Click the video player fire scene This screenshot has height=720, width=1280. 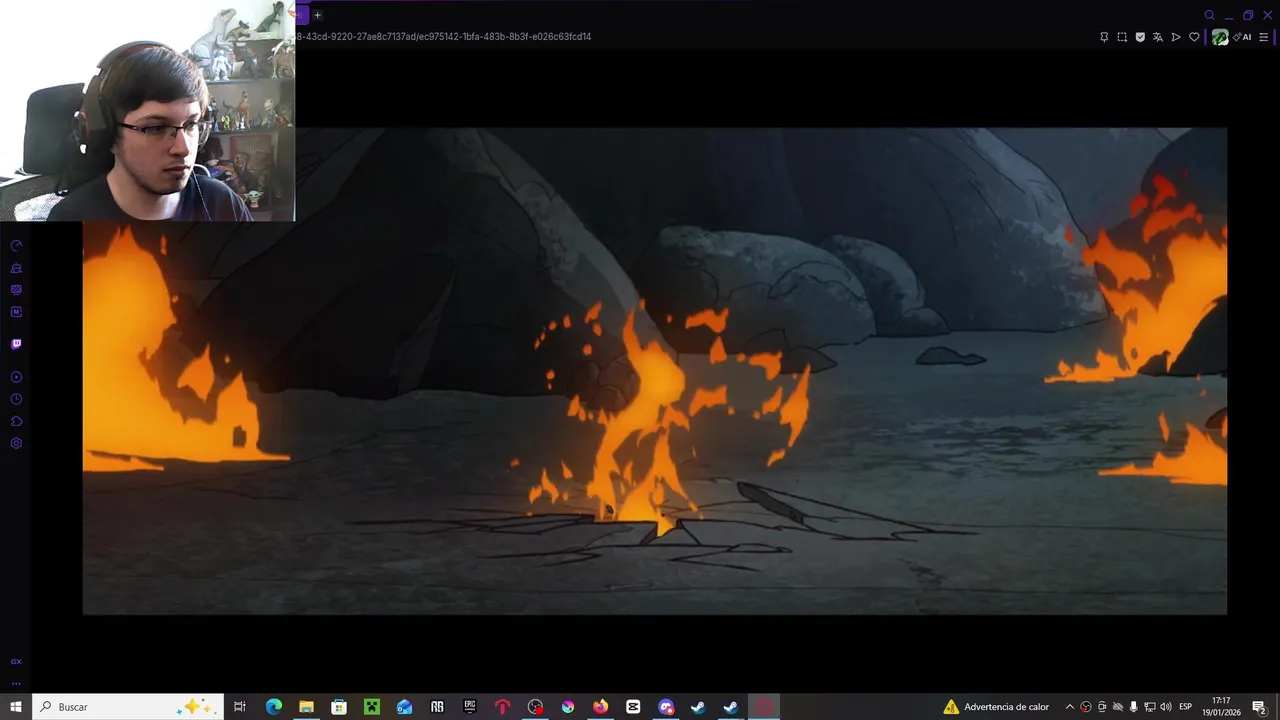pos(655,370)
